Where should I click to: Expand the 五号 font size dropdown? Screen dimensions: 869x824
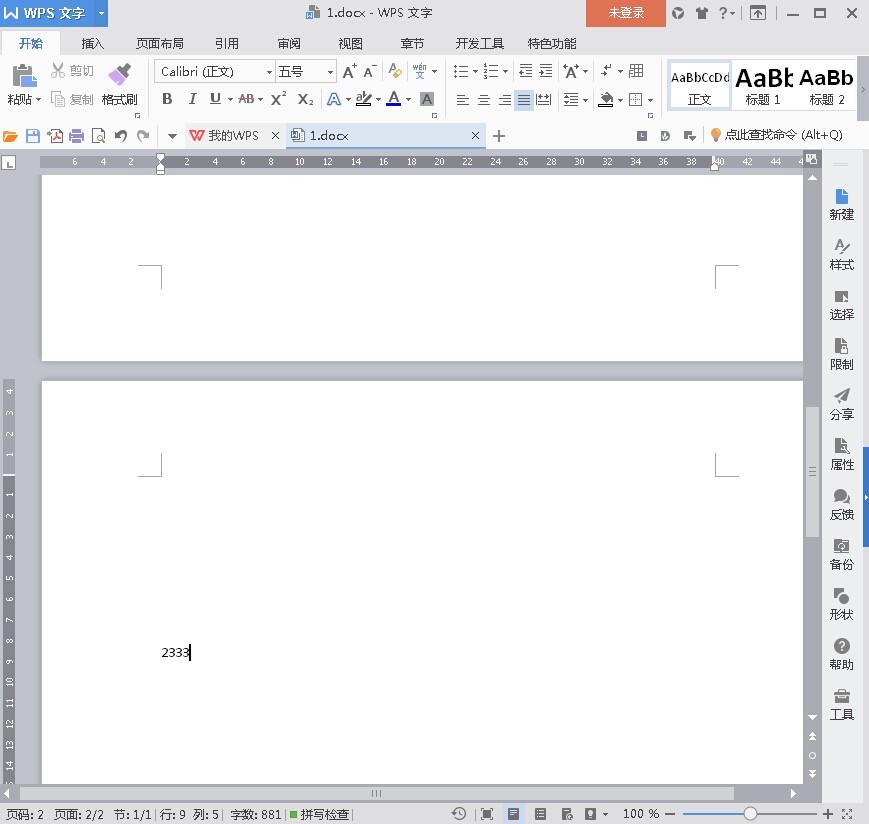pyautogui.click(x=330, y=72)
